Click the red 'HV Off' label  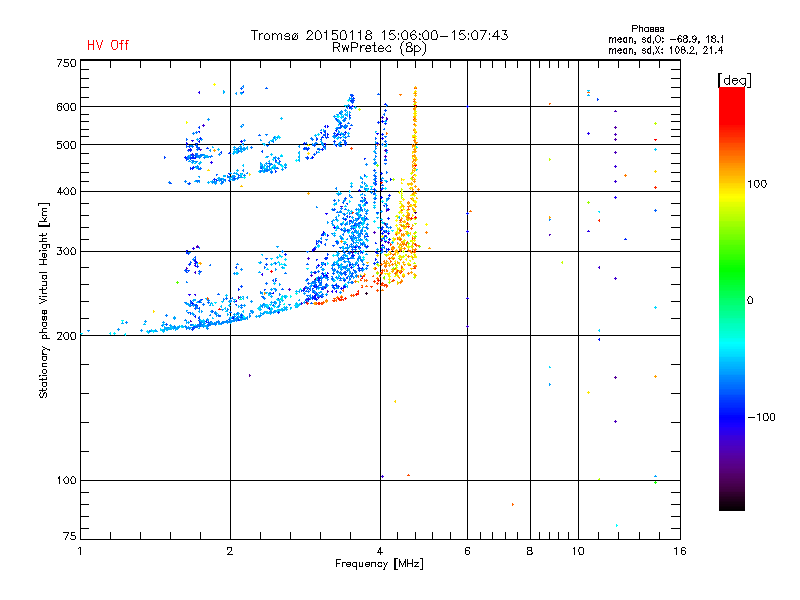pyautogui.click(x=108, y=45)
